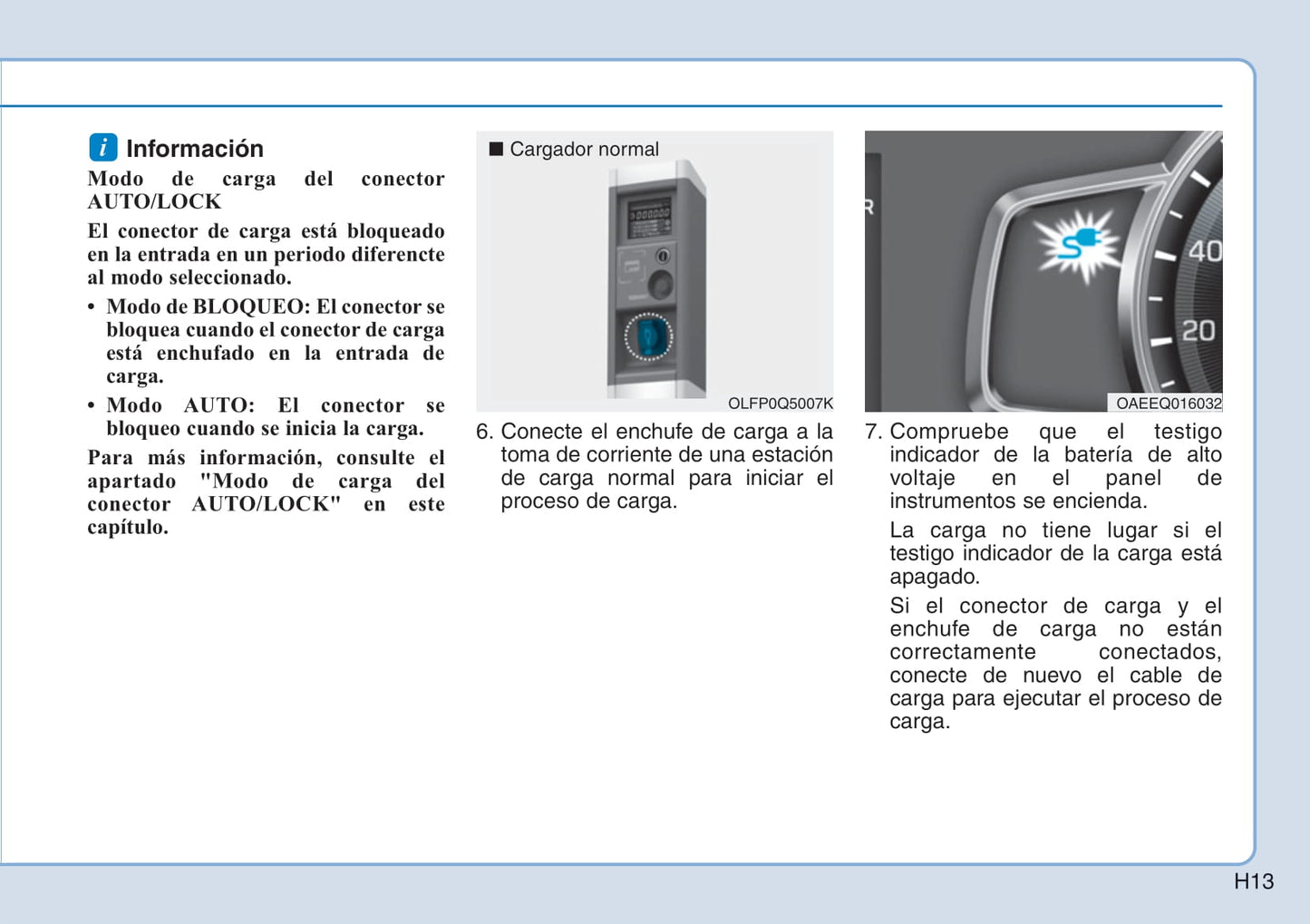Click the Cargador normal label
This screenshot has height=924, width=1310.
(x=584, y=149)
